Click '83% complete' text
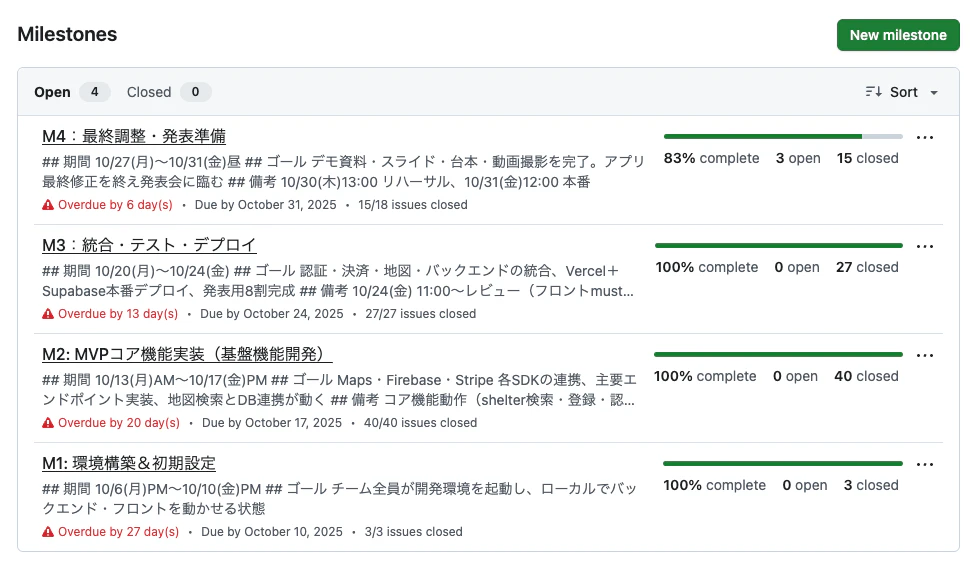This screenshot has height=571, width=977. point(712,158)
